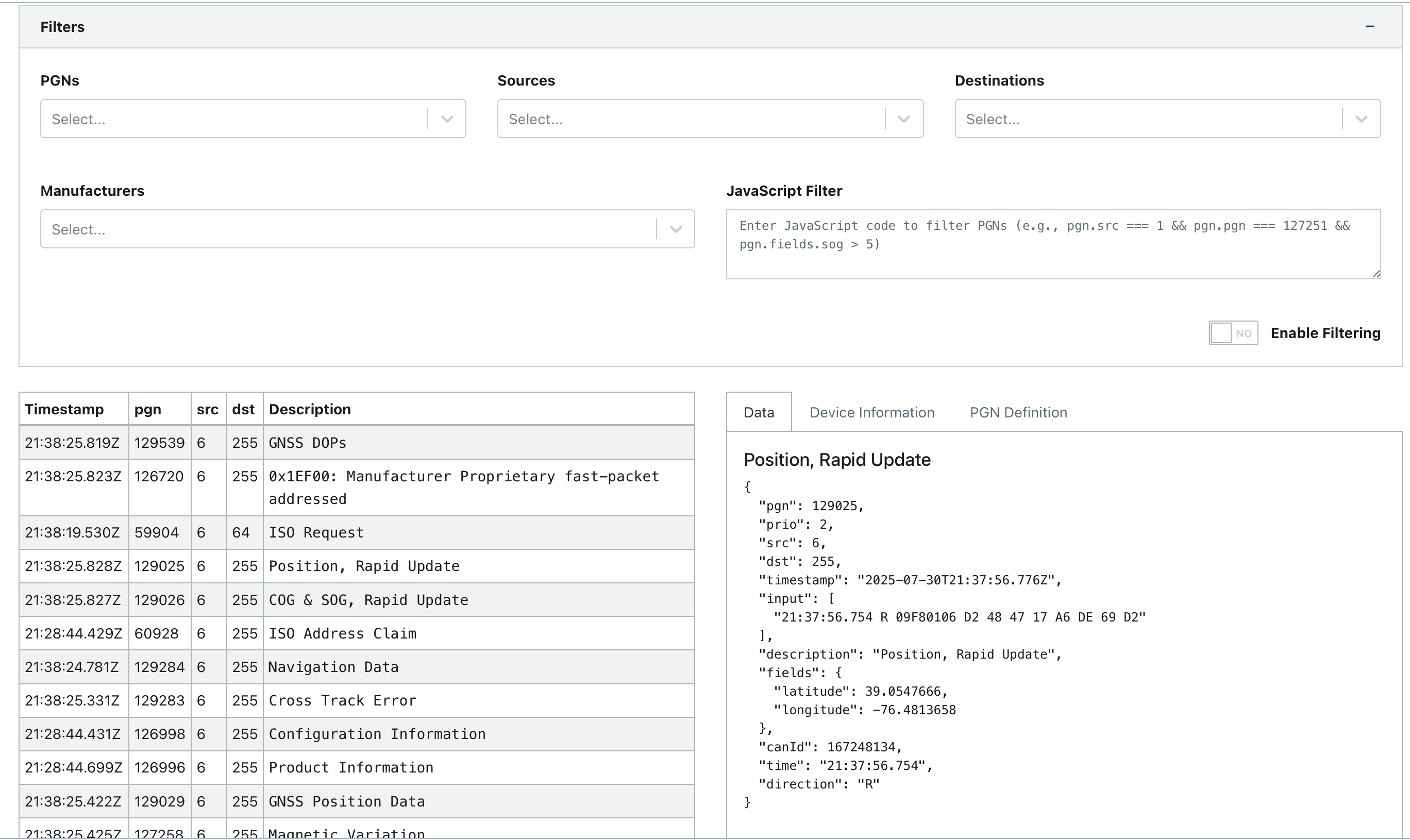Click timestamp 21:28:44.699Z
The image size is (1410, 840).
(x=73, y=767)
